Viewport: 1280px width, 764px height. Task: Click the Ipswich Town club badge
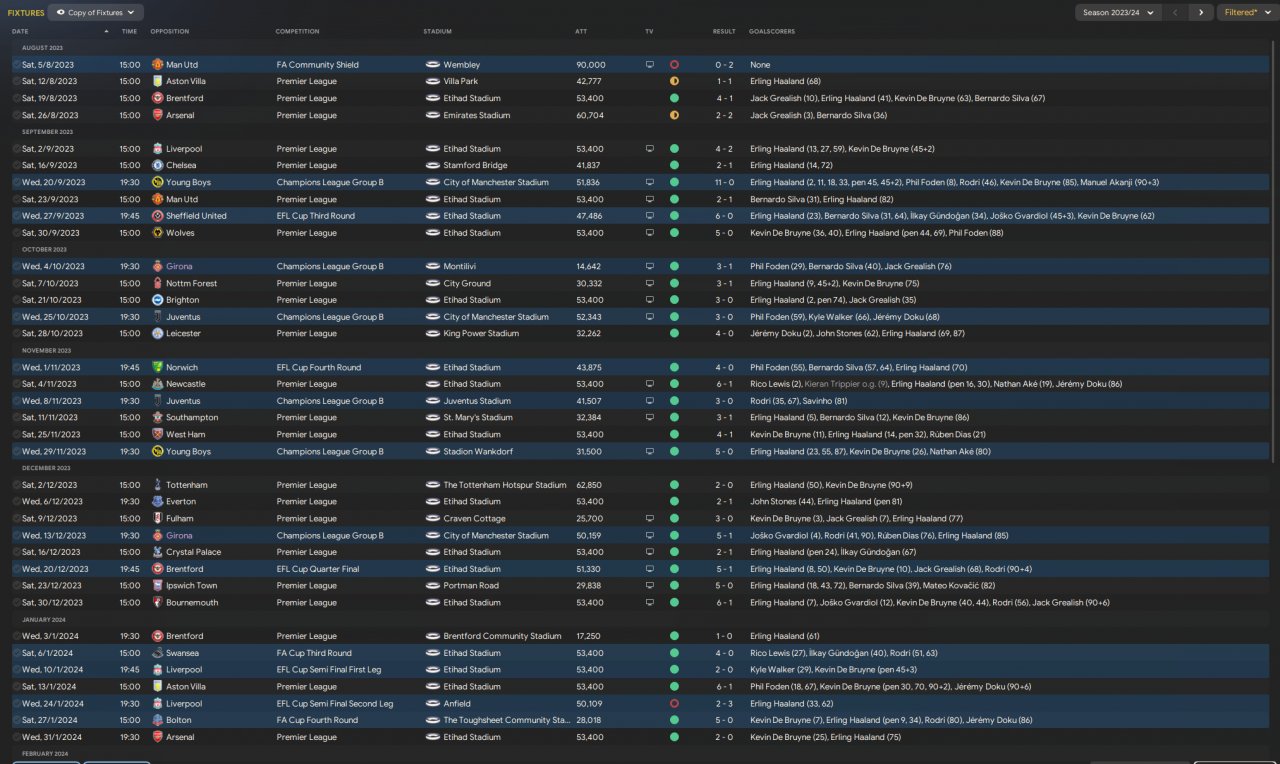(157, 586)
